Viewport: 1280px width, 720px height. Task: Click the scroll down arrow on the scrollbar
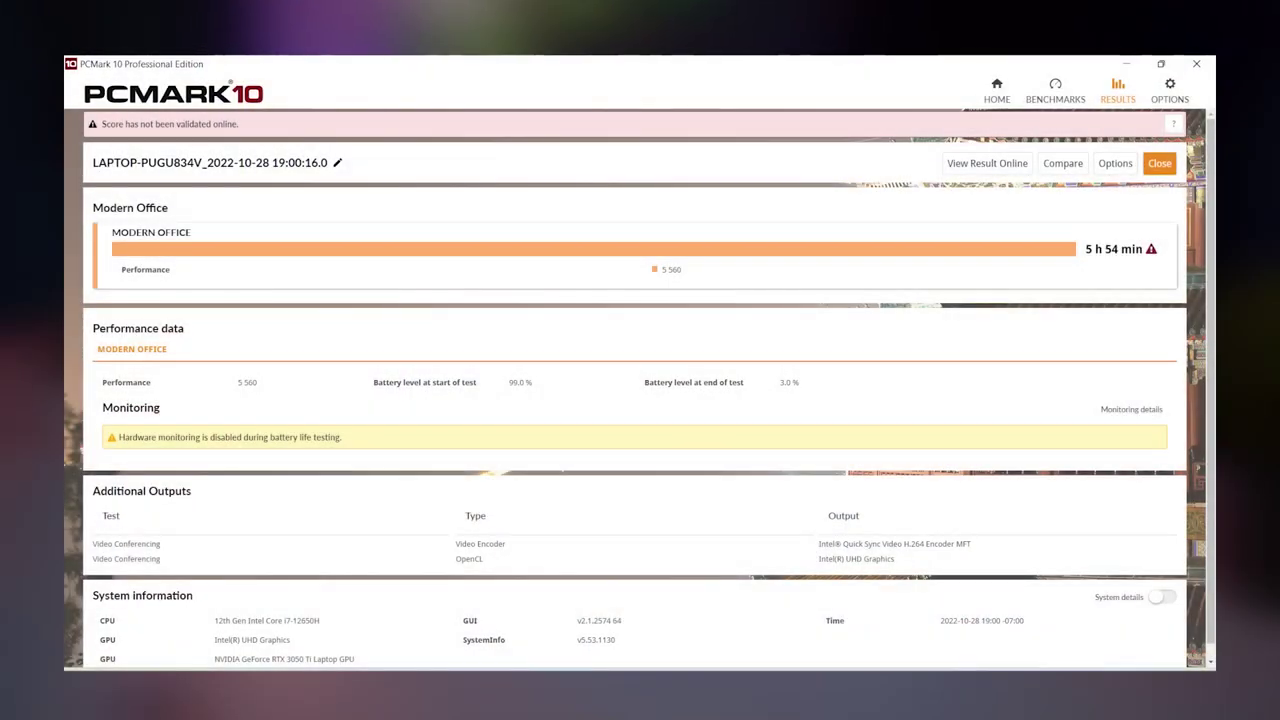1211,661
